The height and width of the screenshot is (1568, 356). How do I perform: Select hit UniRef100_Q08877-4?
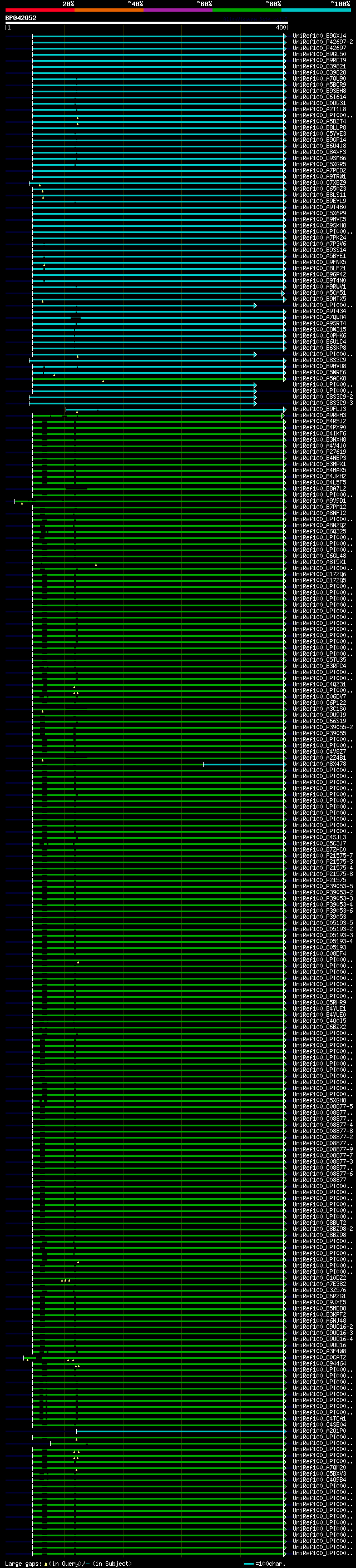tap(323, 1125)
